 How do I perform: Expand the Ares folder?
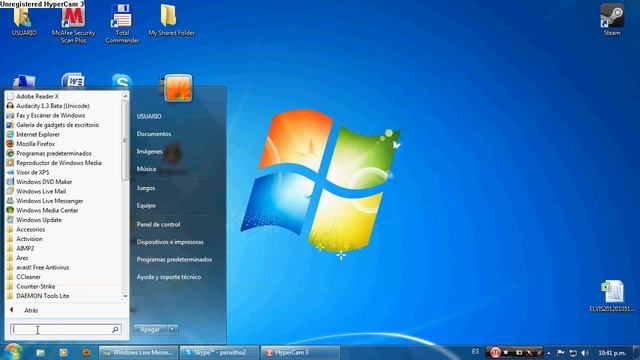click(22, 258)
